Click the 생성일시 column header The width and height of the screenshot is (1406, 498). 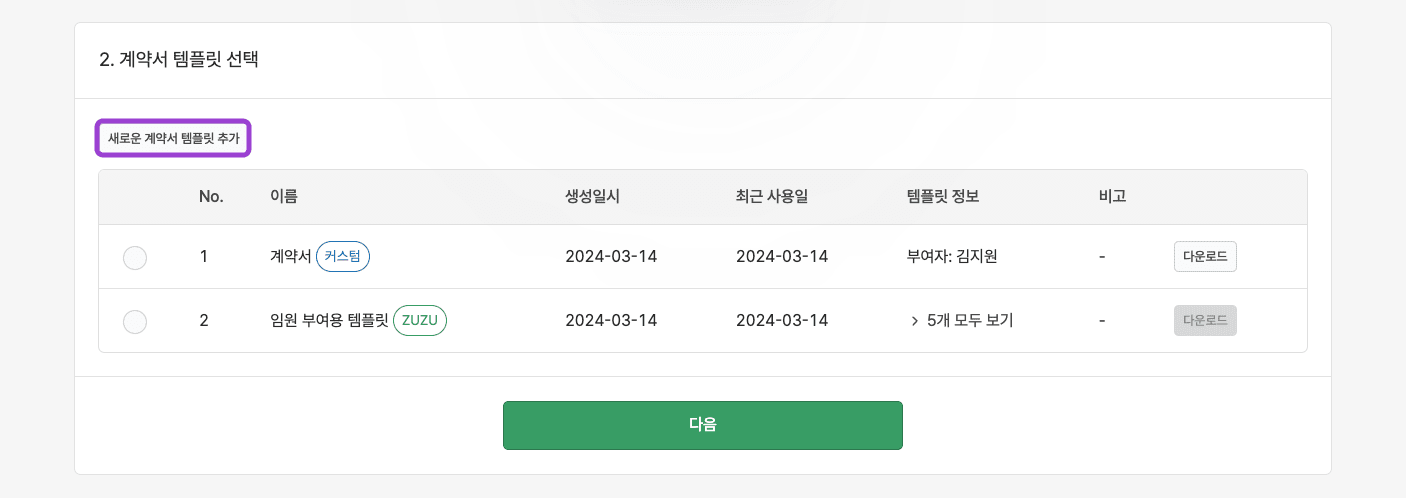[593, 197]
